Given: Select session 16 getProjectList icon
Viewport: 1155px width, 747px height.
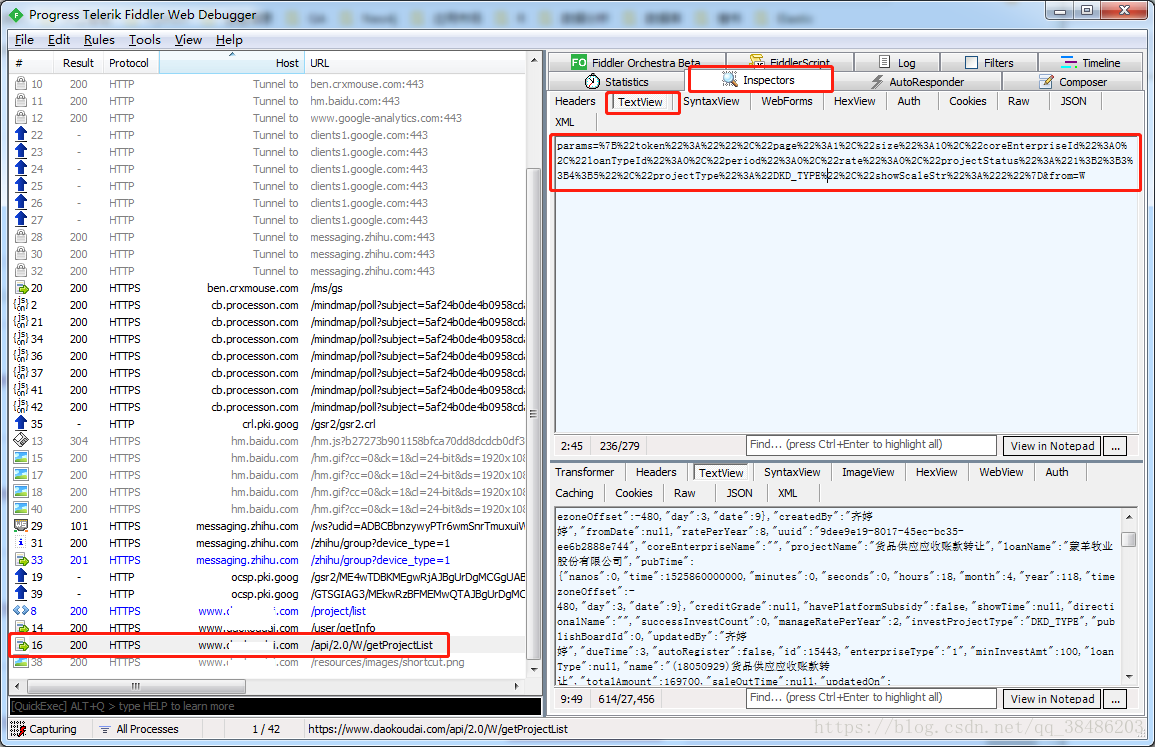Looking at the screenshot, I should [x=21, y=645].
